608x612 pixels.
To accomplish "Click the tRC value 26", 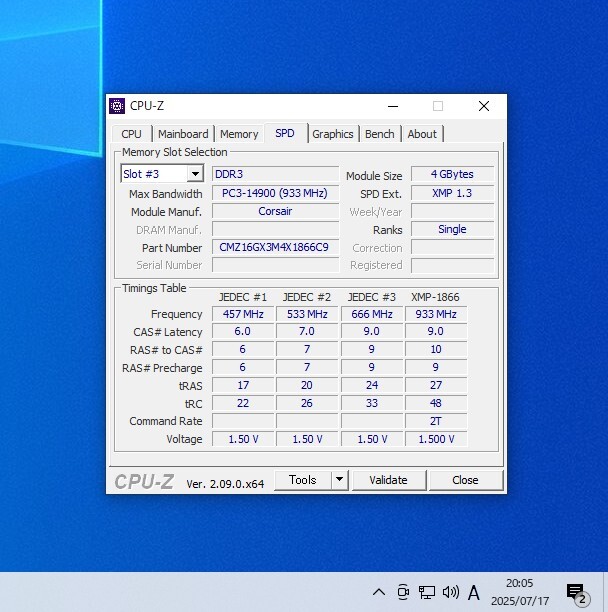I will click(307, 403).
